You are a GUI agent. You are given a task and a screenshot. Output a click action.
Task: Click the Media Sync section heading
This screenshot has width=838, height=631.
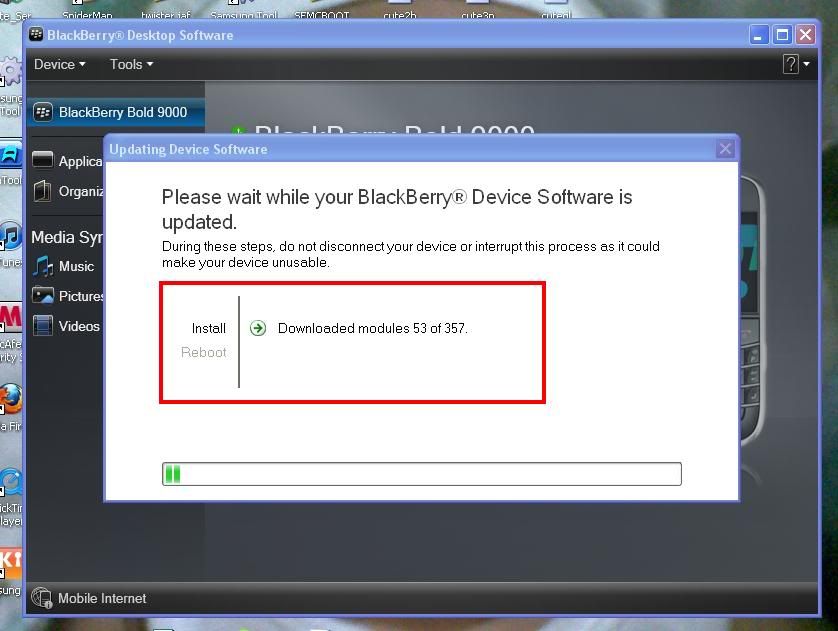click(66, 237)
